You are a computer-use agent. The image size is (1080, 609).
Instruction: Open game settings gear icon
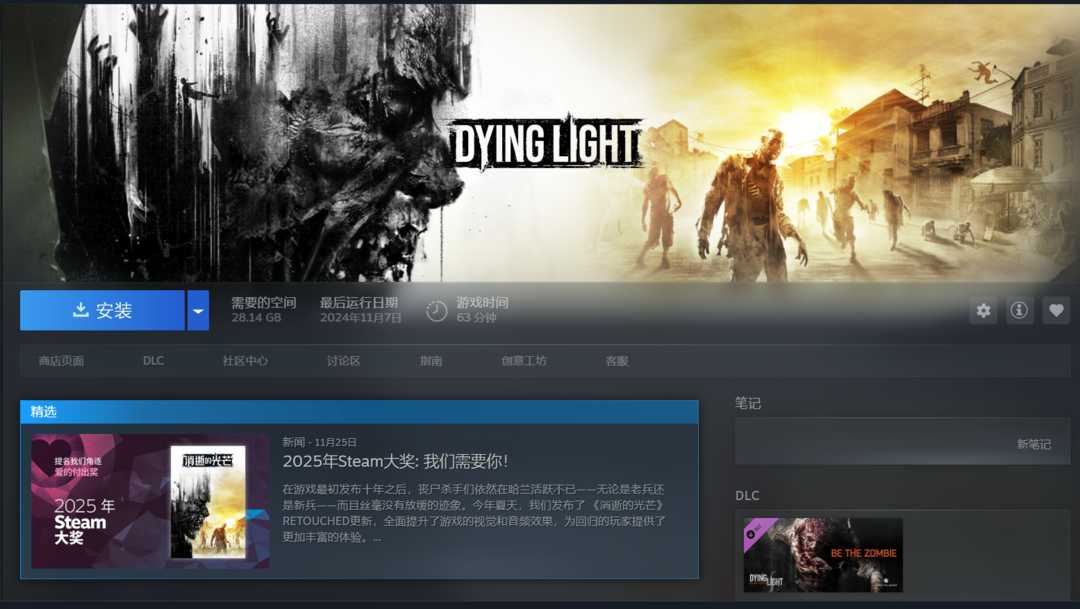983,310
